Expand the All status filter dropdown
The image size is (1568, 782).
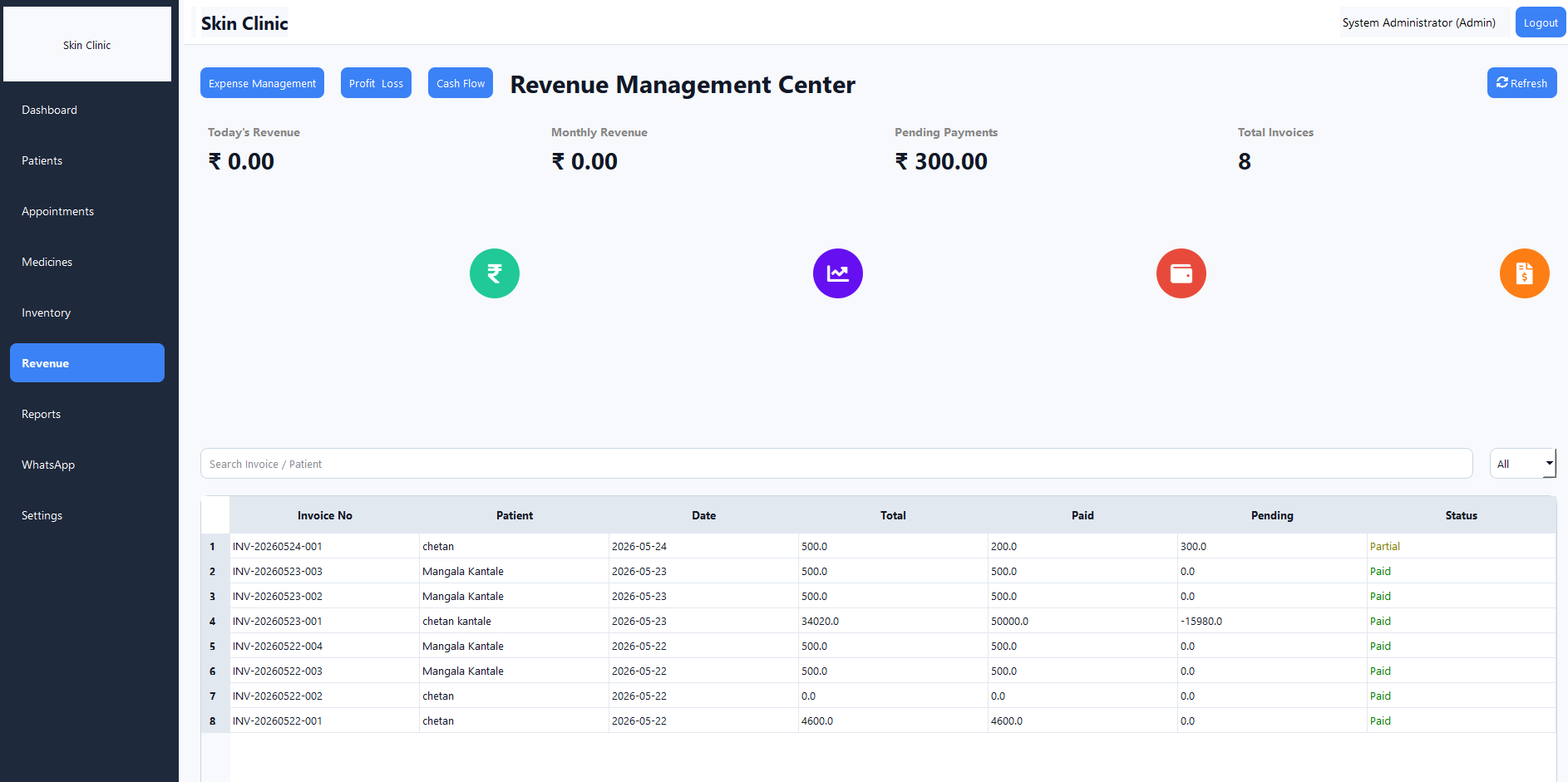tap(1523, 464)
